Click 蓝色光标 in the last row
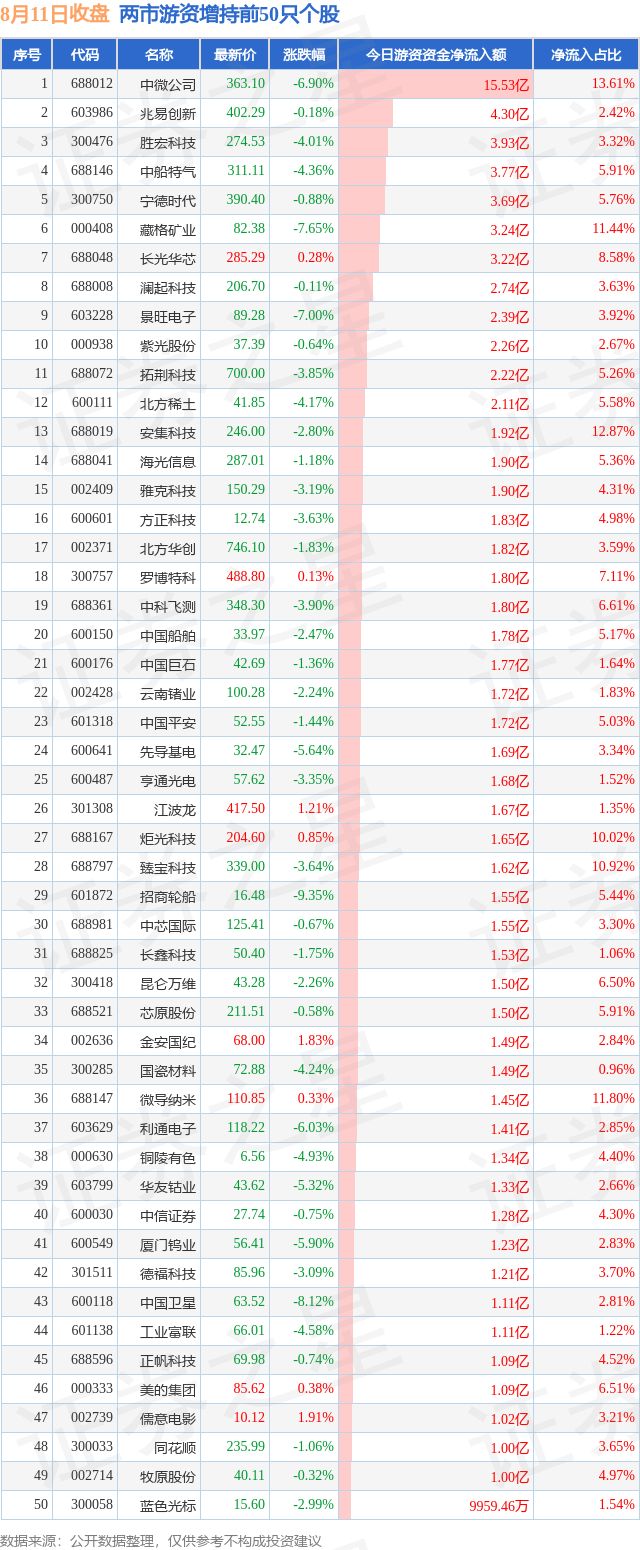This screenshot has width=640, height=1550. point(168,1505)
